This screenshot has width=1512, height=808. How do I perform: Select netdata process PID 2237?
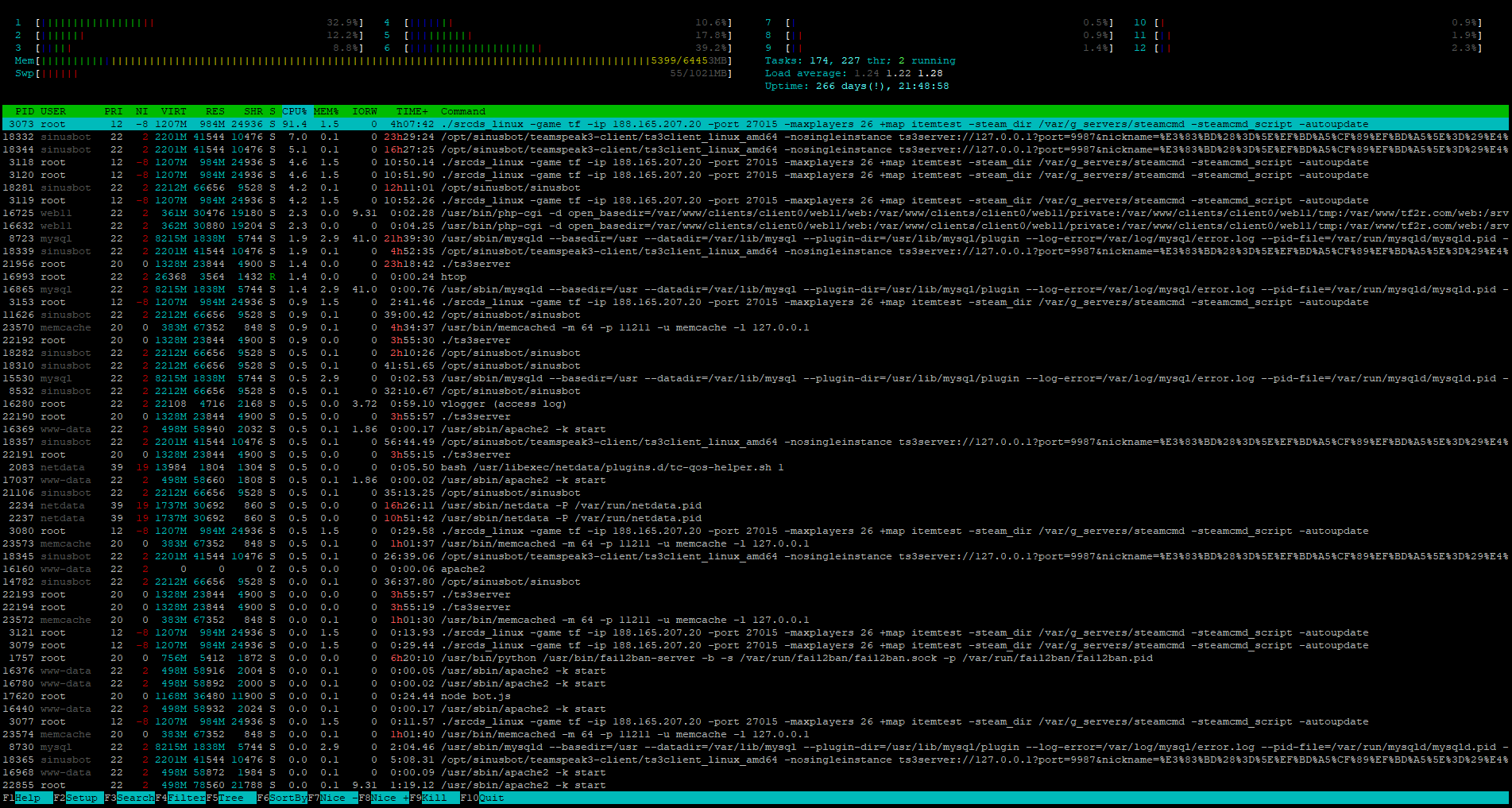pos(756,518)
